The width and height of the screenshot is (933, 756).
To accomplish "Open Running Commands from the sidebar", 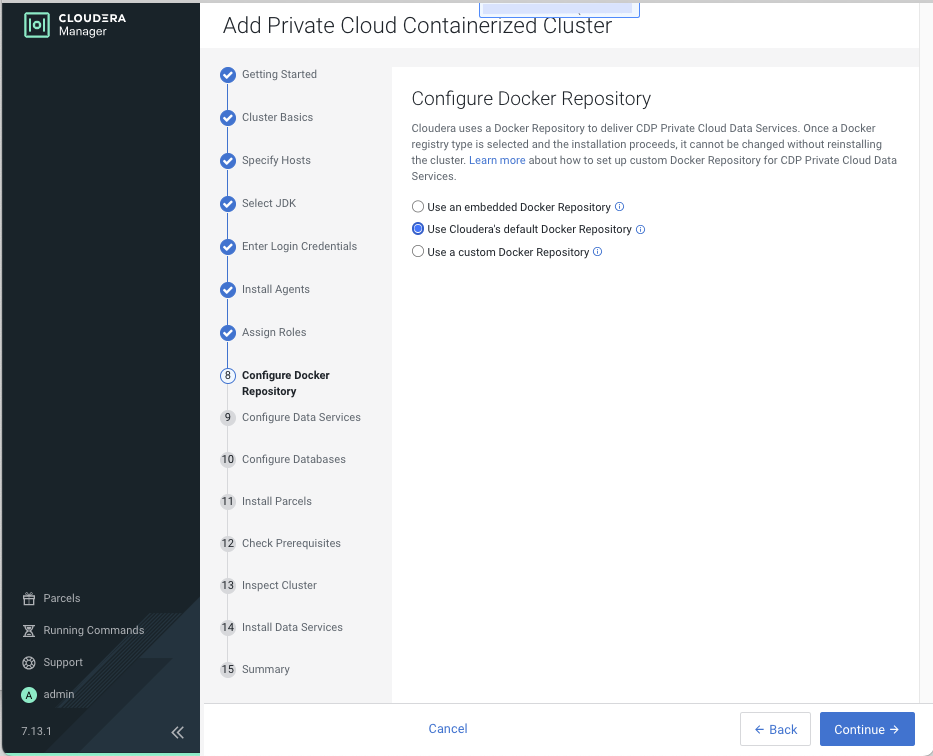I will pyautogui.click(x=93, y=630).
